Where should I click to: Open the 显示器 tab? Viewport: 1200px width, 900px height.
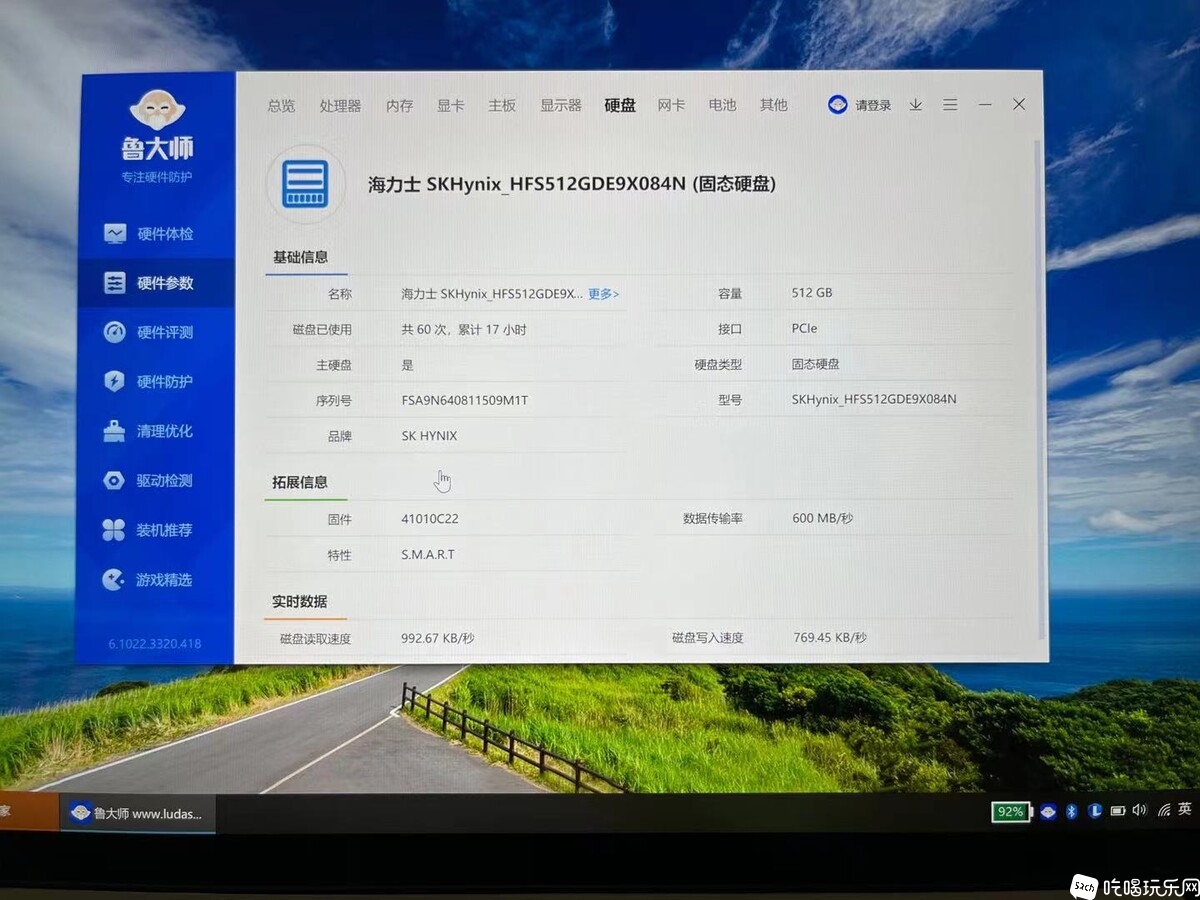coord(561,105)
